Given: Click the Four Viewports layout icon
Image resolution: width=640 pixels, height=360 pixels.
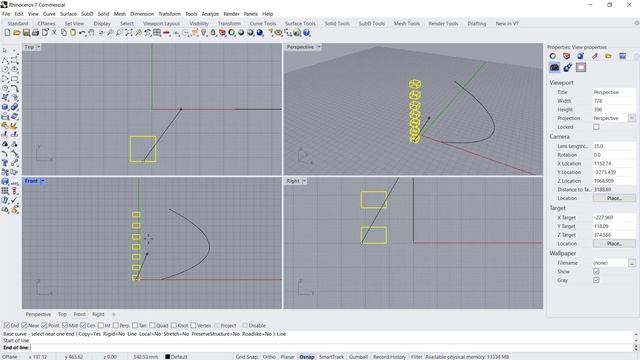Looking at the screenshot, I should [157, 33].
